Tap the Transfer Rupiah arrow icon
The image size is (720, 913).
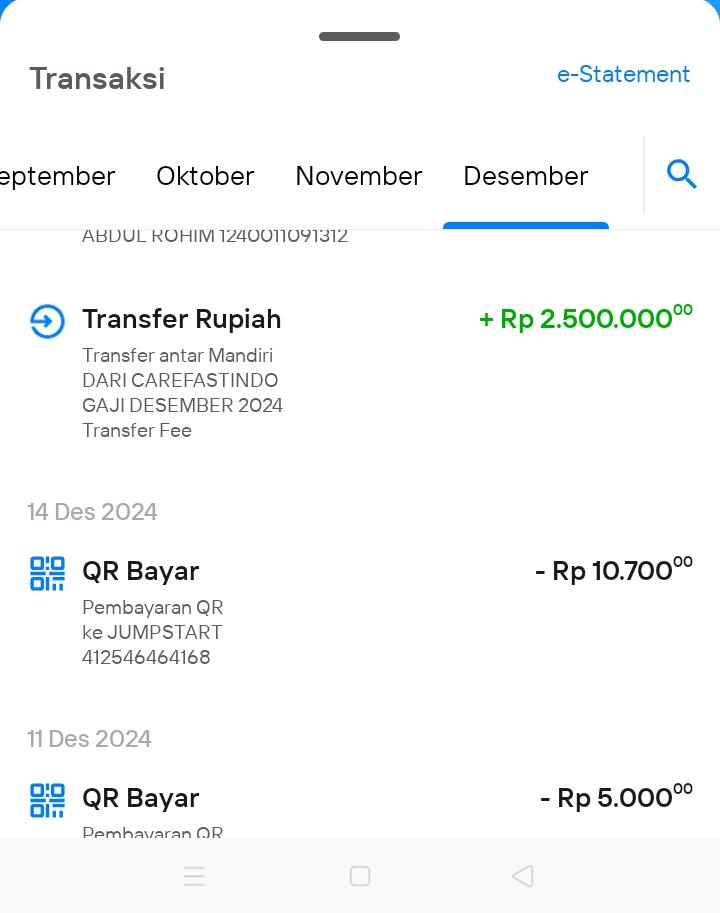point(47,321)
